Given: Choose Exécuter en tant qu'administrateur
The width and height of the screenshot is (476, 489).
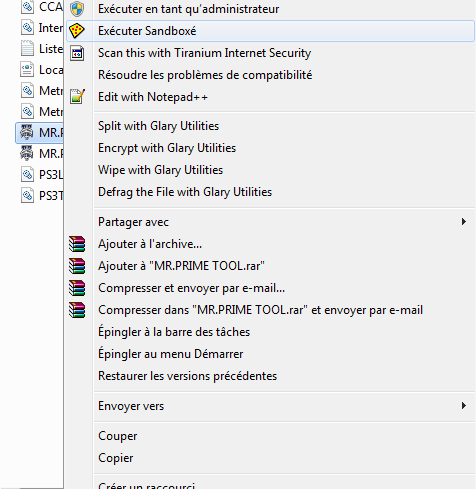Looking at the screenshot, I should tap(188, 9).
